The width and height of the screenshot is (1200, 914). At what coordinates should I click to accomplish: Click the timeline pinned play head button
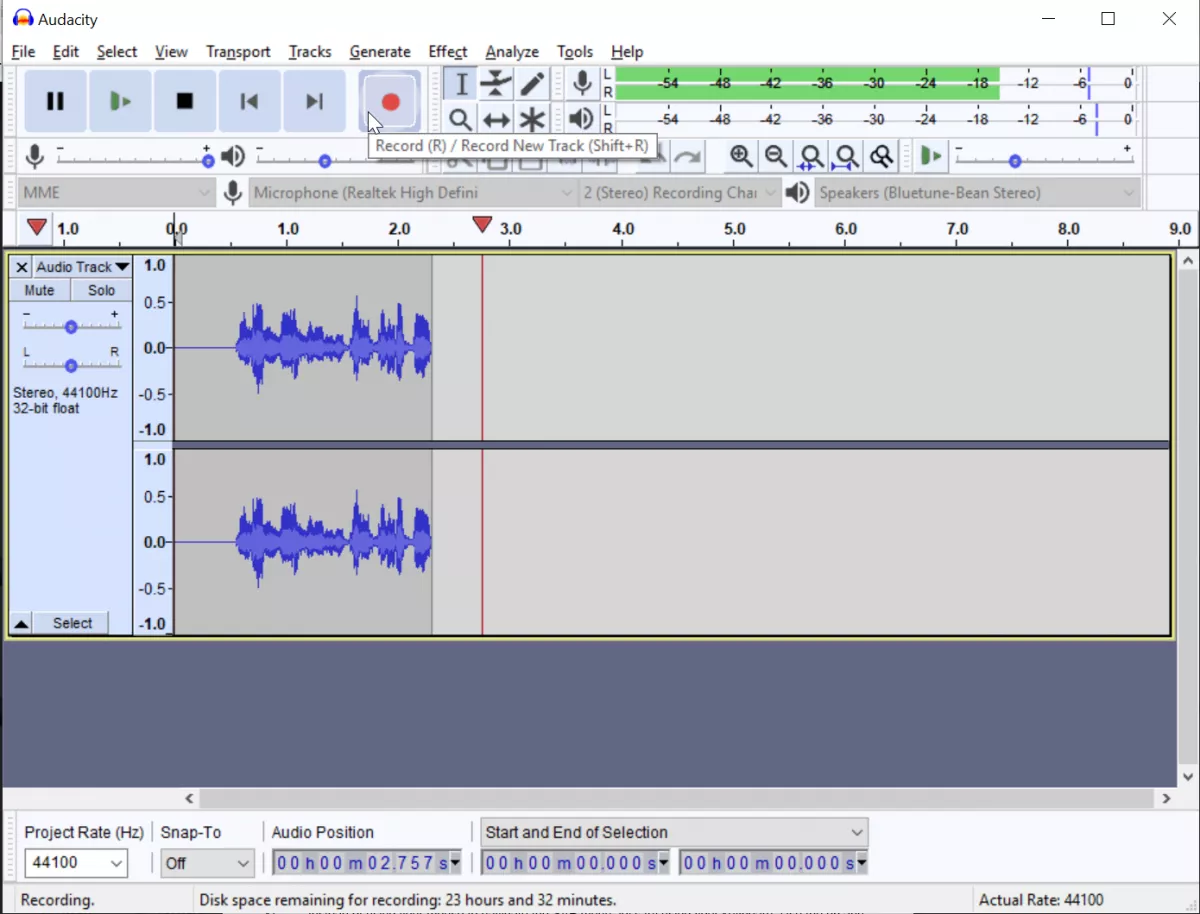(37, 227)
